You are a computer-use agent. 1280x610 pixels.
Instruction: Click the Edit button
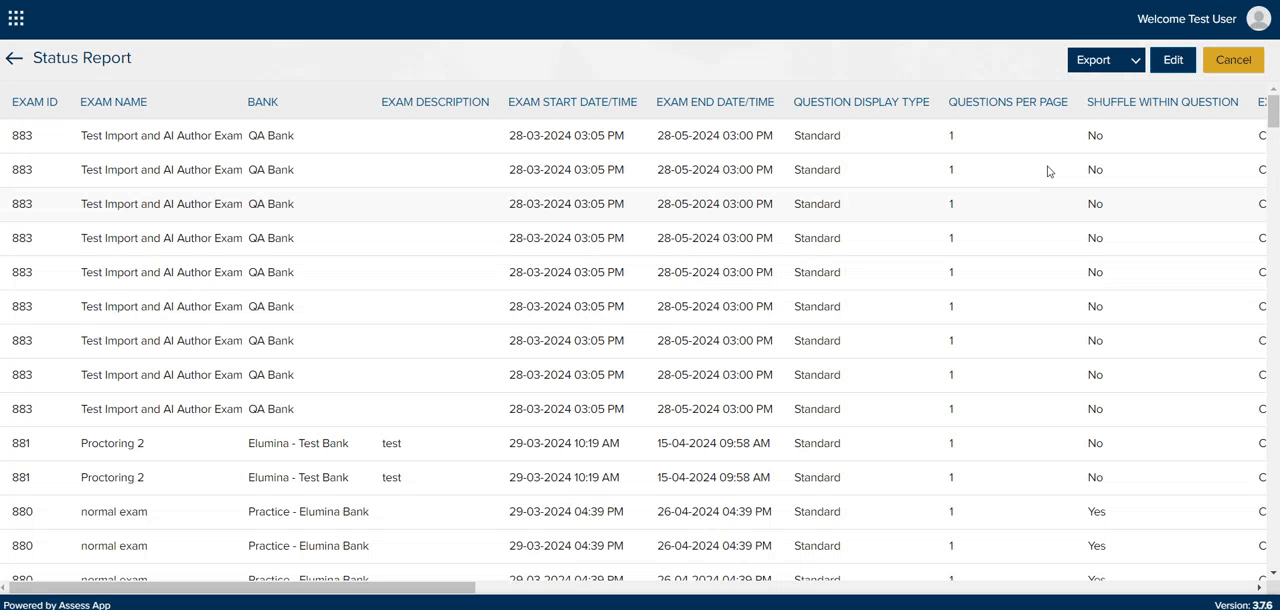[1173, 60]
